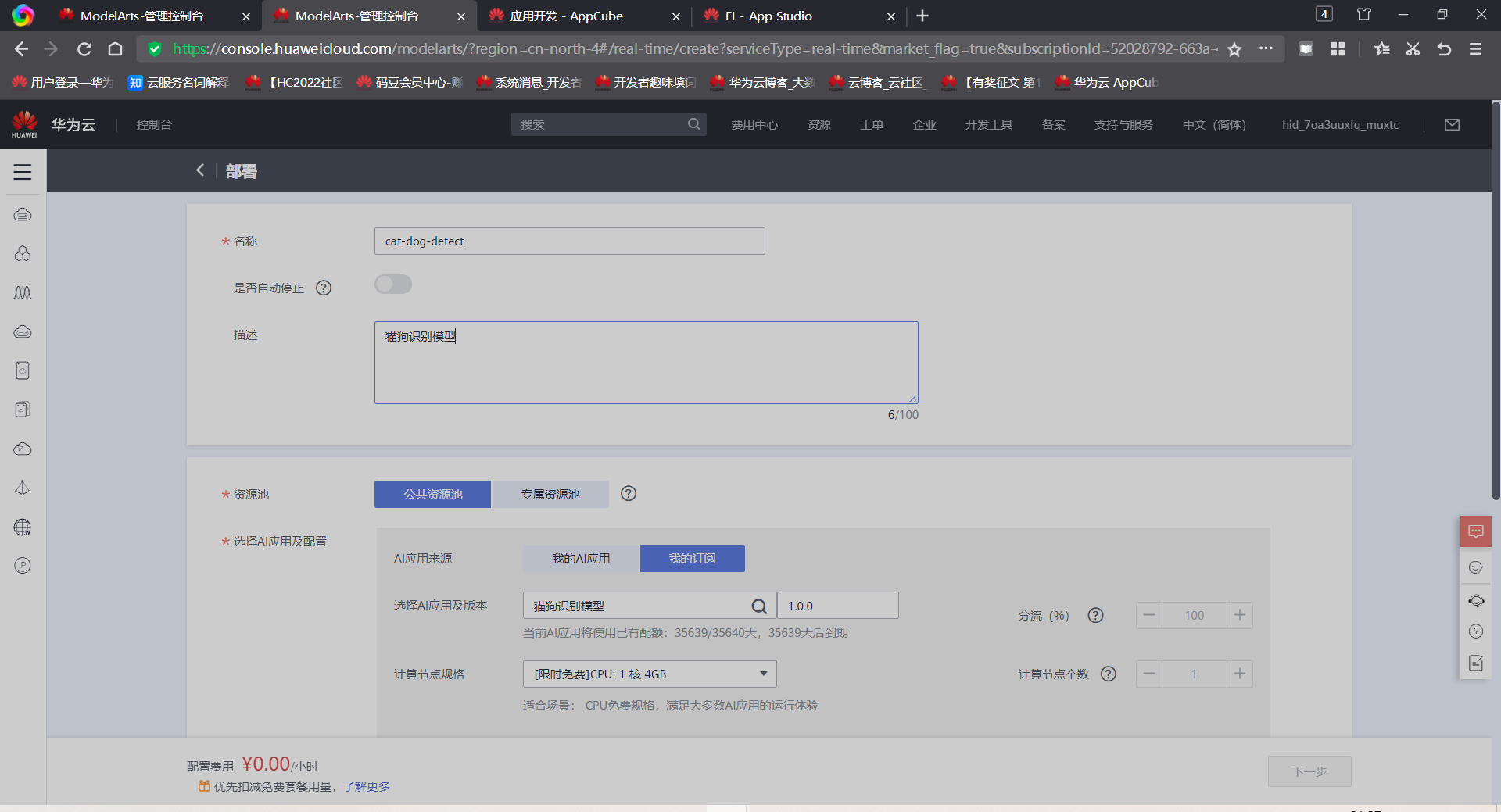
Task: Click the 名称 input field
Action: point(570,241)
